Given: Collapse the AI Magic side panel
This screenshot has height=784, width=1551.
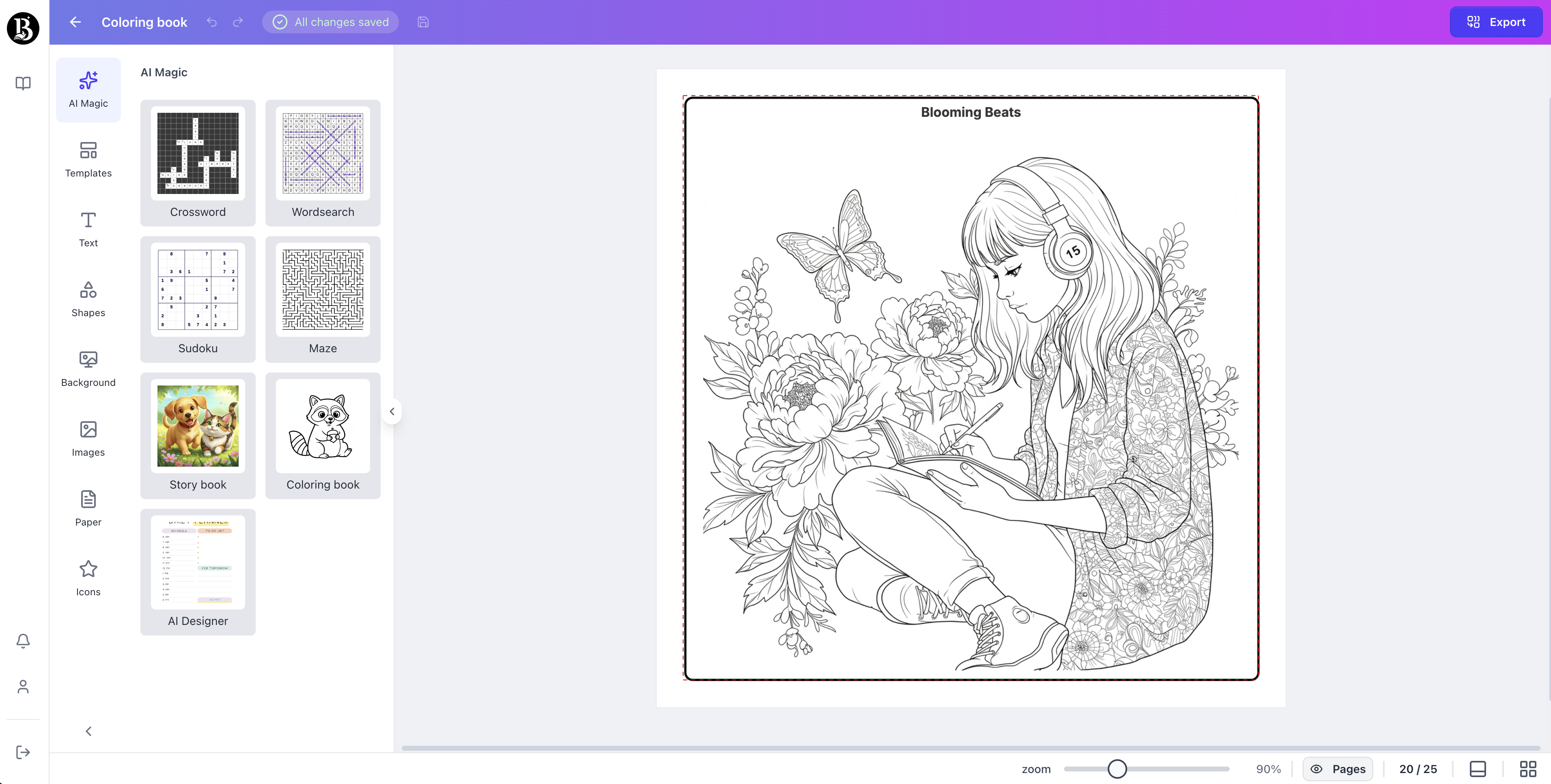Looking at the screenshot, I should coord(392,411).
